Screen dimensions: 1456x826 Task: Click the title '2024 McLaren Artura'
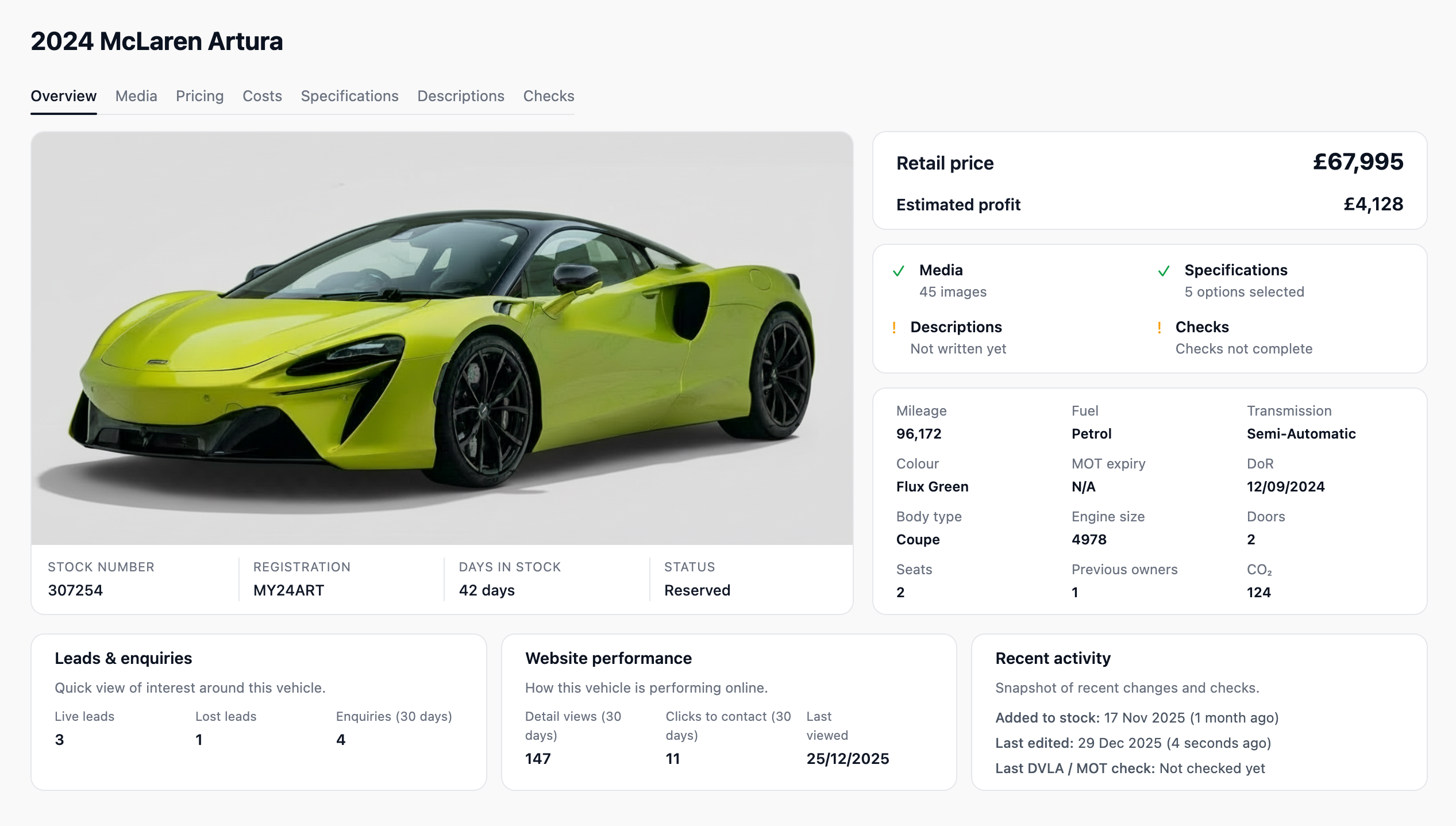(156, 41)
